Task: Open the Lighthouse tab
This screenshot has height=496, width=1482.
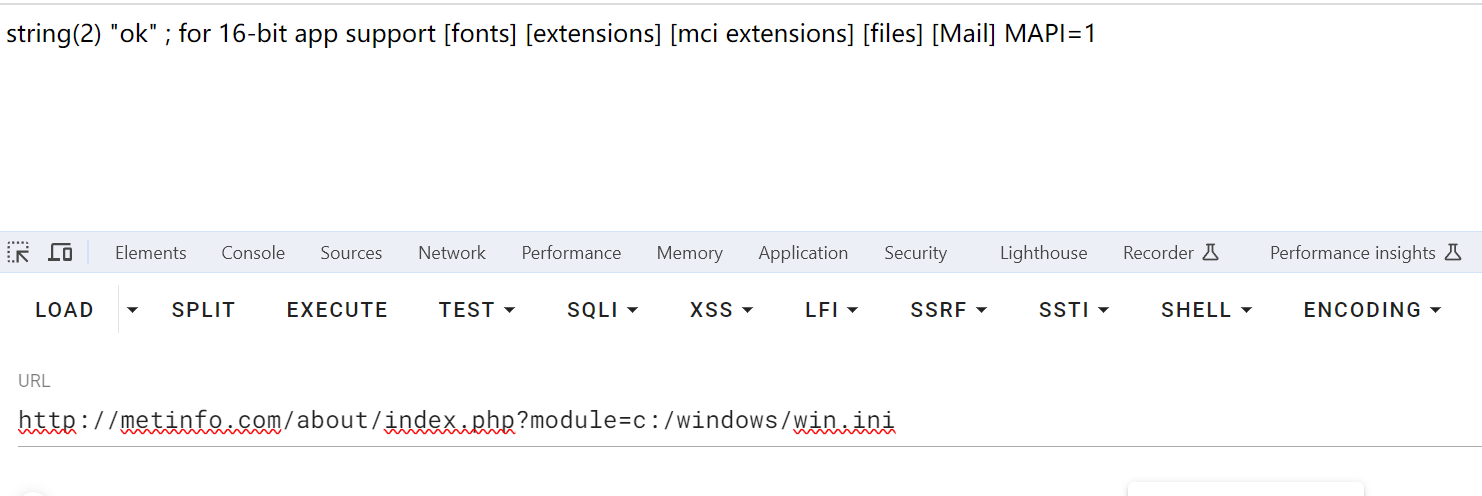Action: [x=1043, y=253]
